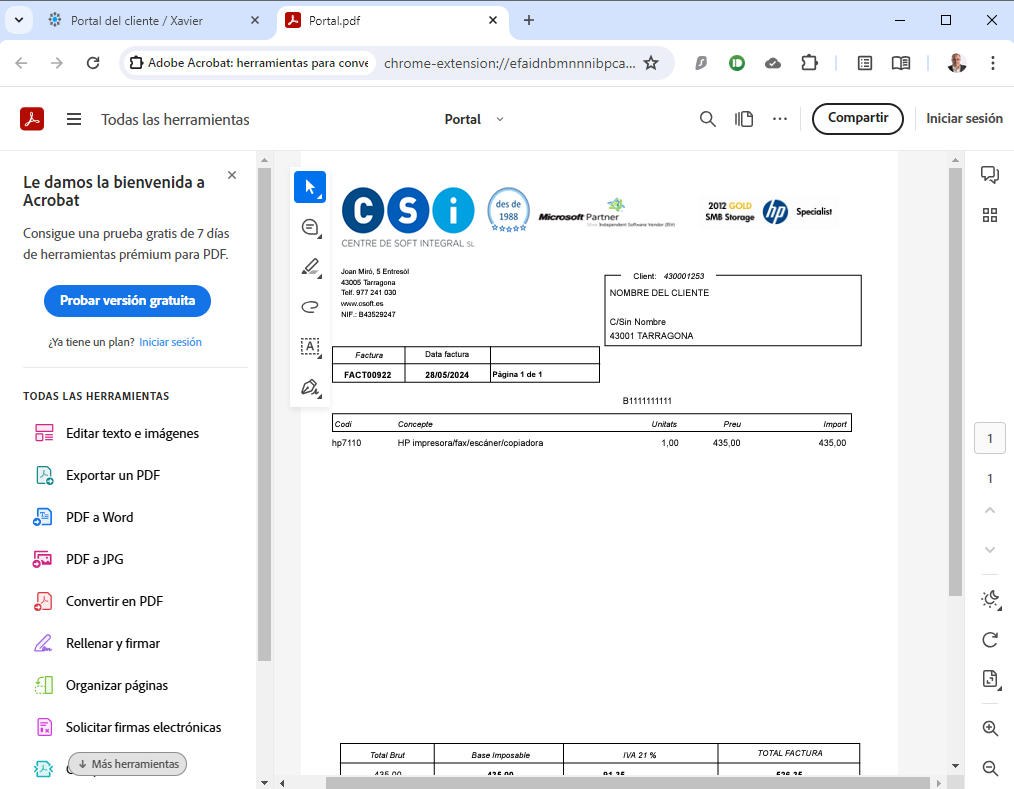Select the arrow selection tool
Screen dimensions: 1014x789
310,188
